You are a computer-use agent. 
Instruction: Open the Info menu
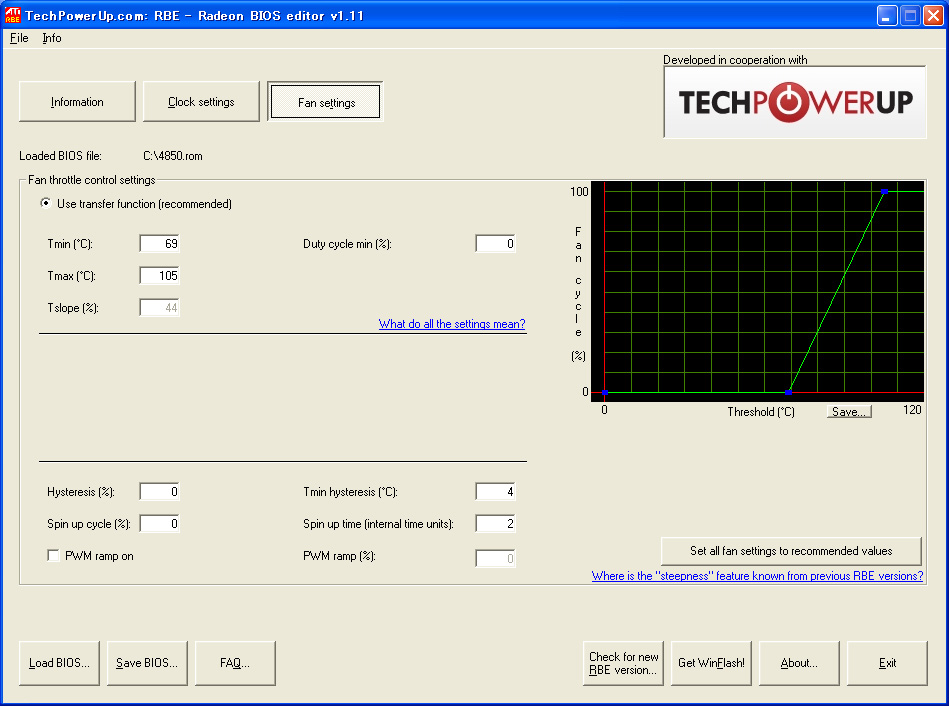click(x=51, y=38)
